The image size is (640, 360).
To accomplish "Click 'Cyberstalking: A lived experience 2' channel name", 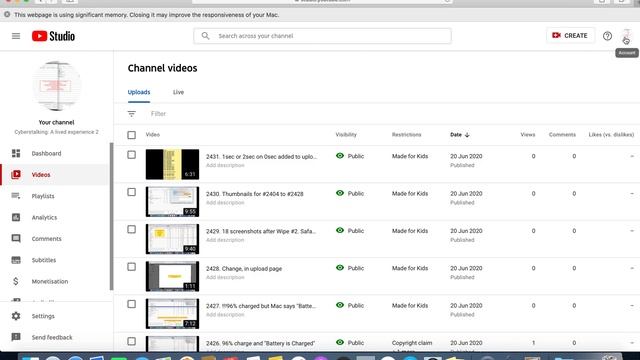I will [56, 132].
